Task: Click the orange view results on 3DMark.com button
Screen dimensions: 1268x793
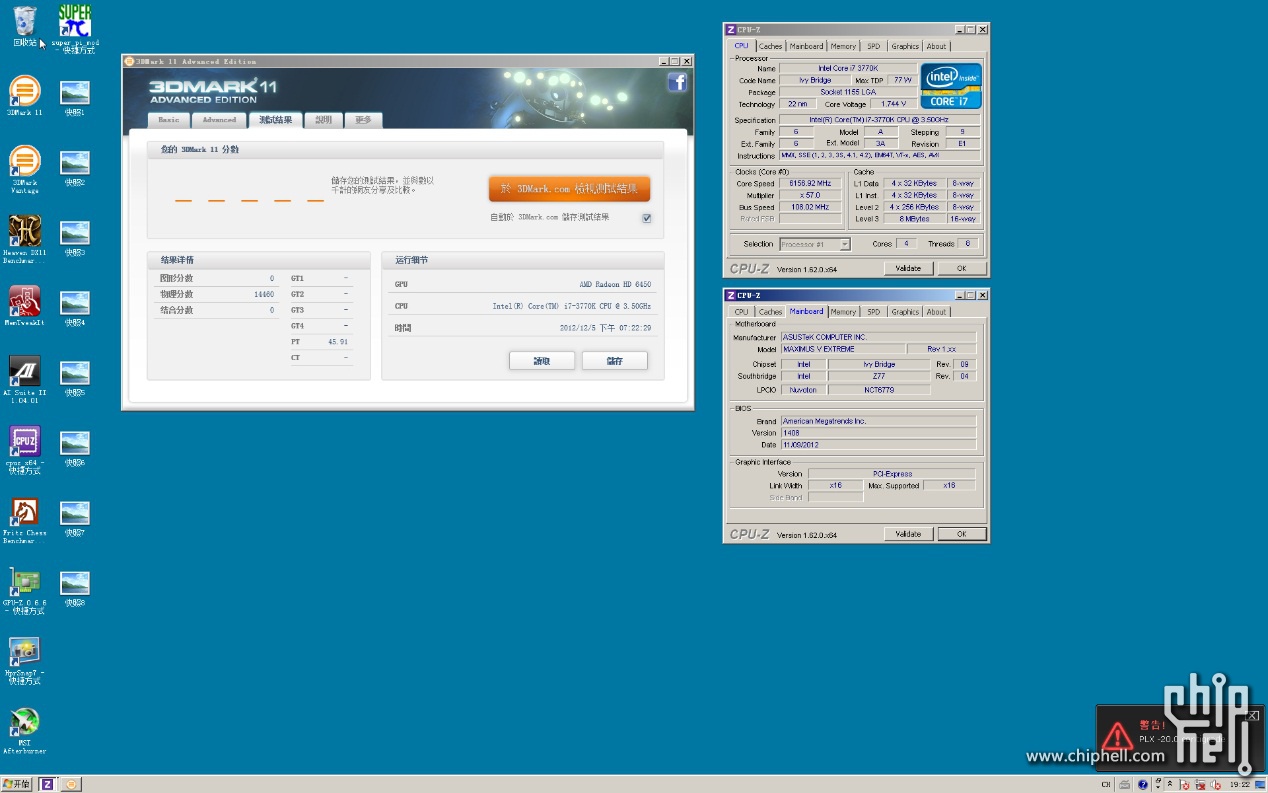Action: click(569, 189)
